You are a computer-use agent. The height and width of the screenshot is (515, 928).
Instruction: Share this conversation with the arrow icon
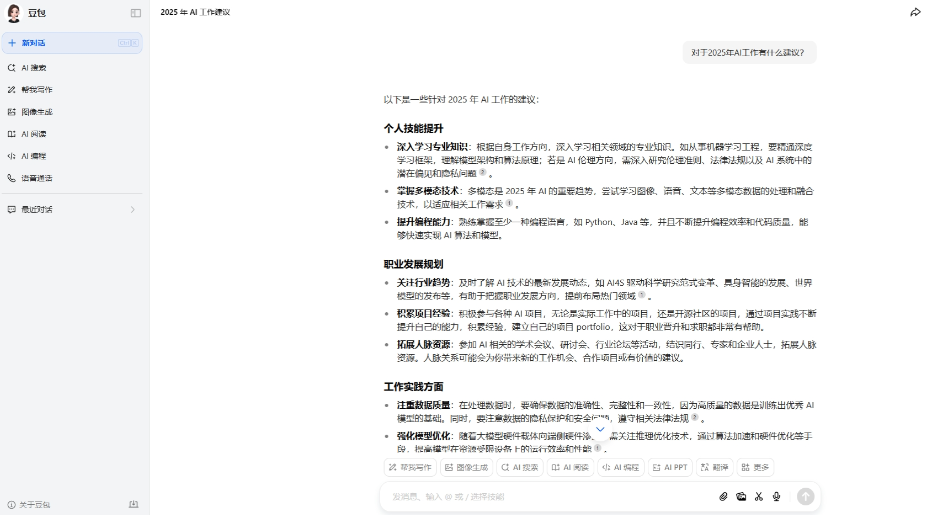915,12
